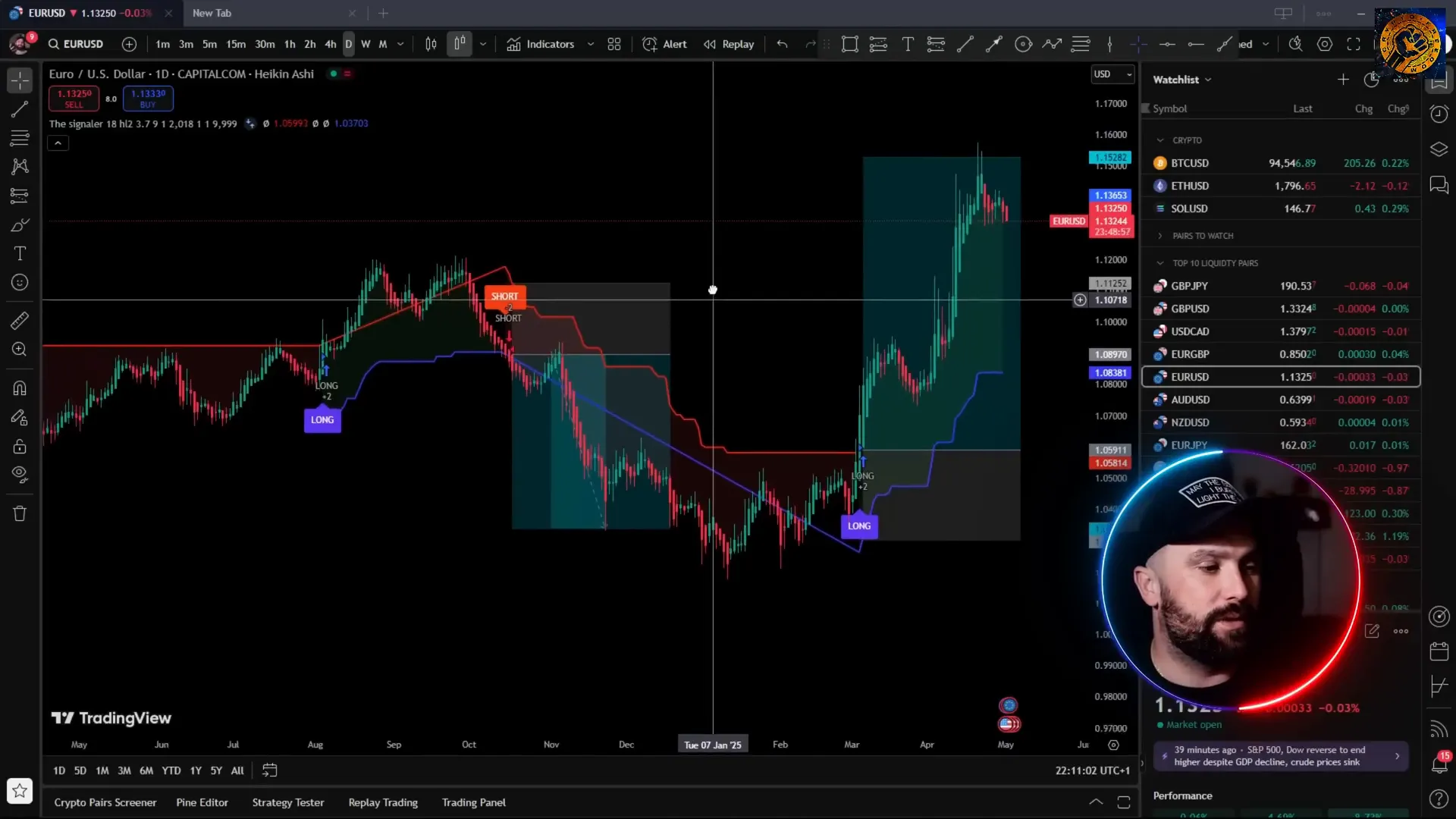
Task: Open the Trading Panel tab
Action: 474,802
